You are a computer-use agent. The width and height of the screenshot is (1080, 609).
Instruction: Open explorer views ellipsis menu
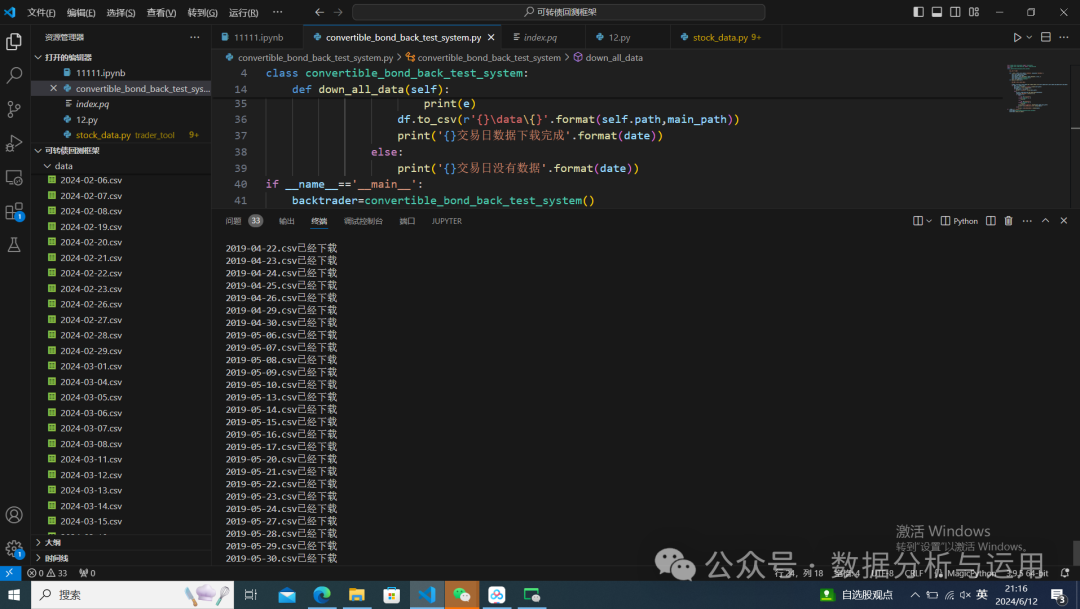point(195,37)
